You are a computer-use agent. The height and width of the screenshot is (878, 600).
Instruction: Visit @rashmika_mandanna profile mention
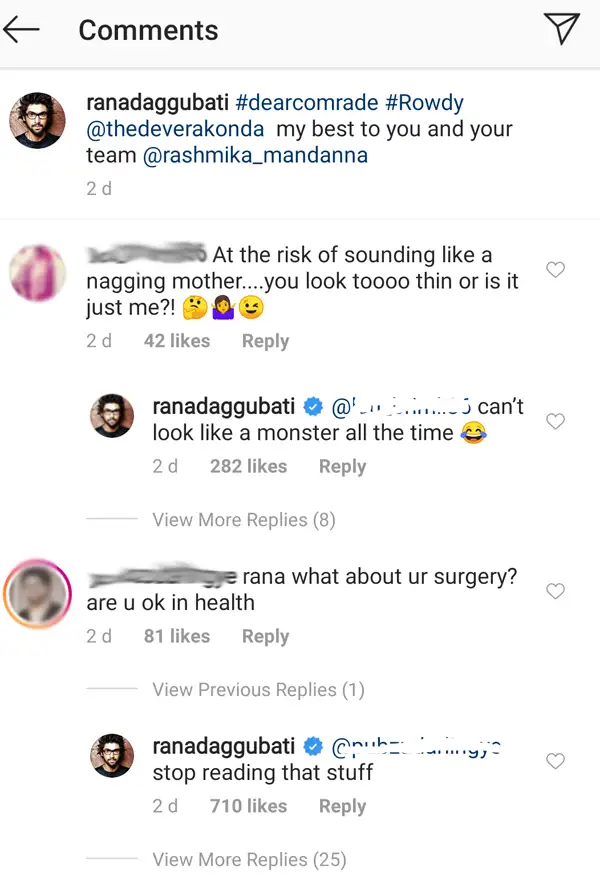[x=255, y=155]
